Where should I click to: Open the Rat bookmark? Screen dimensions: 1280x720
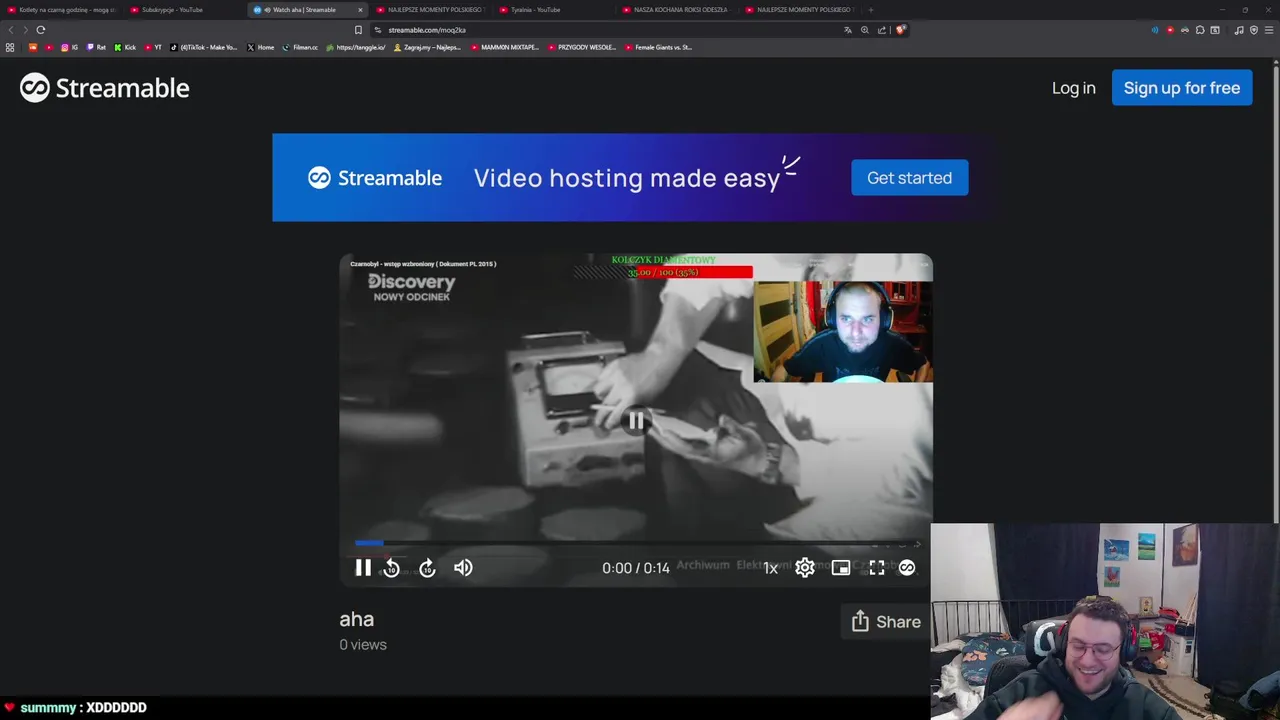[96, 47]
